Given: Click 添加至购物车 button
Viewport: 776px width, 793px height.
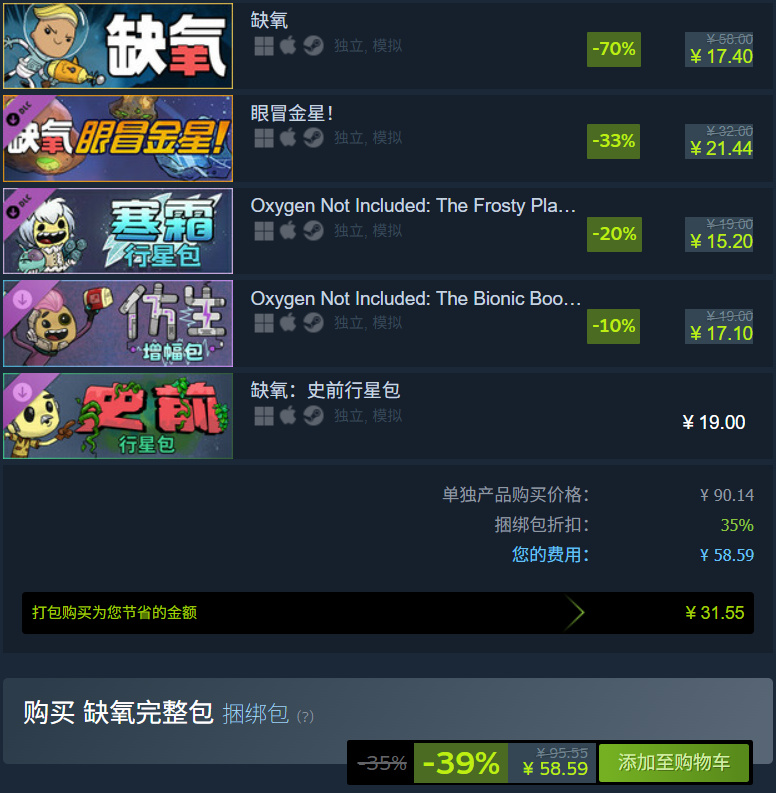Looking at the screenshot, I should (673, 763).
